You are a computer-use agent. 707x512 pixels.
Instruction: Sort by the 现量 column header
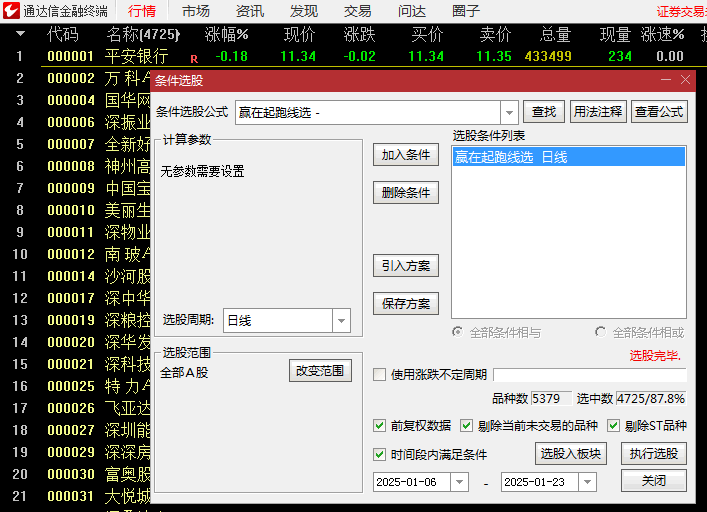[x=615, y=34]
